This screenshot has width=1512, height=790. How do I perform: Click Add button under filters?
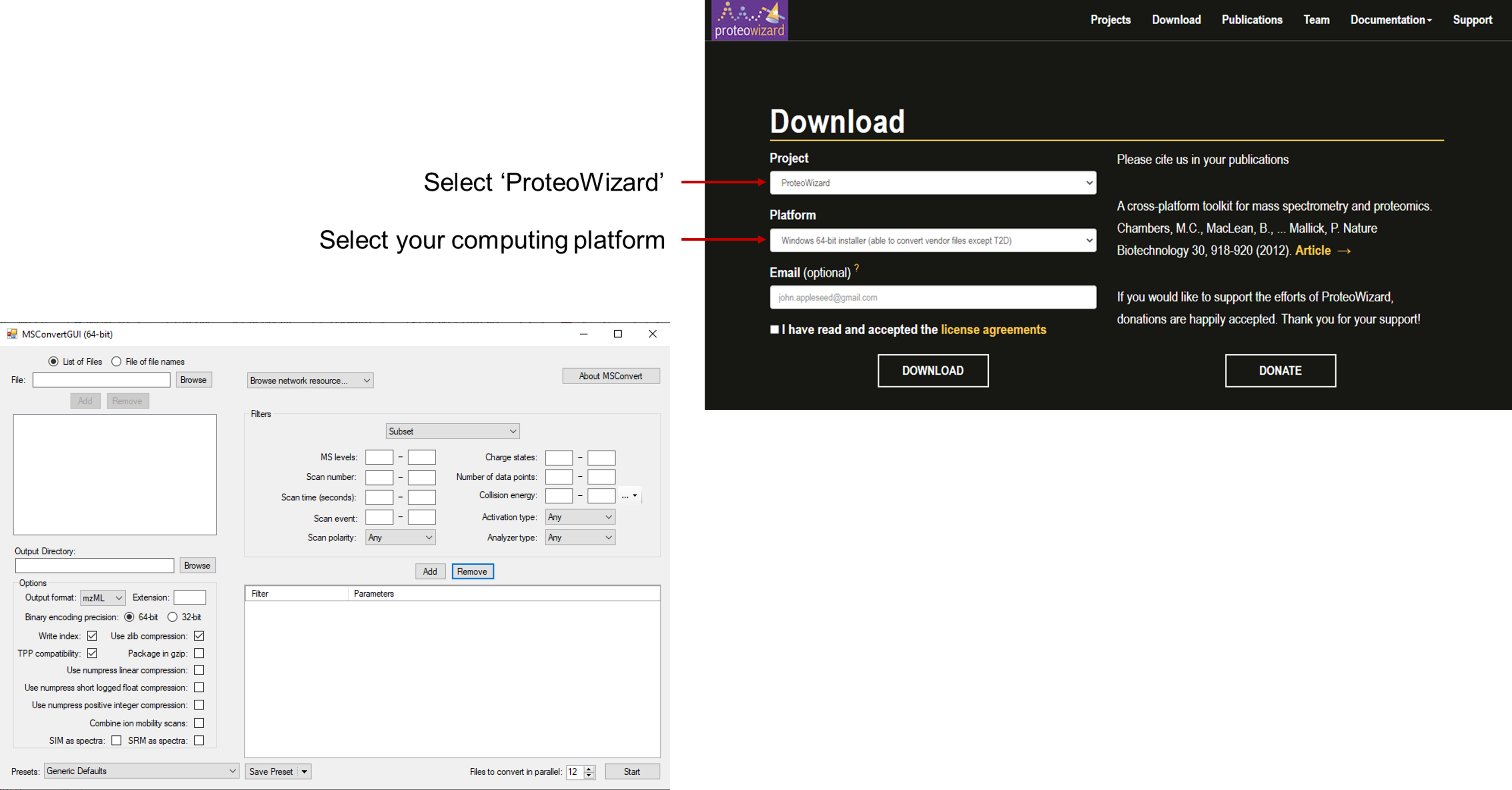pyautogui.click(x=430, y=571)
